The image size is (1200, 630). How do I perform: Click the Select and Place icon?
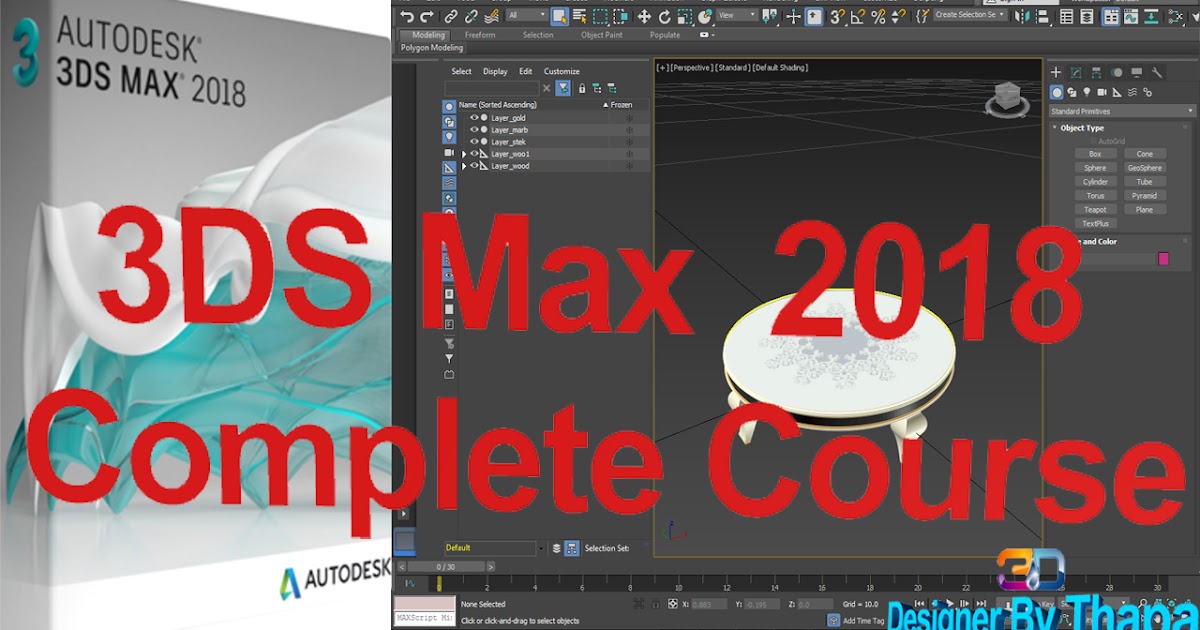coord(704,16)
